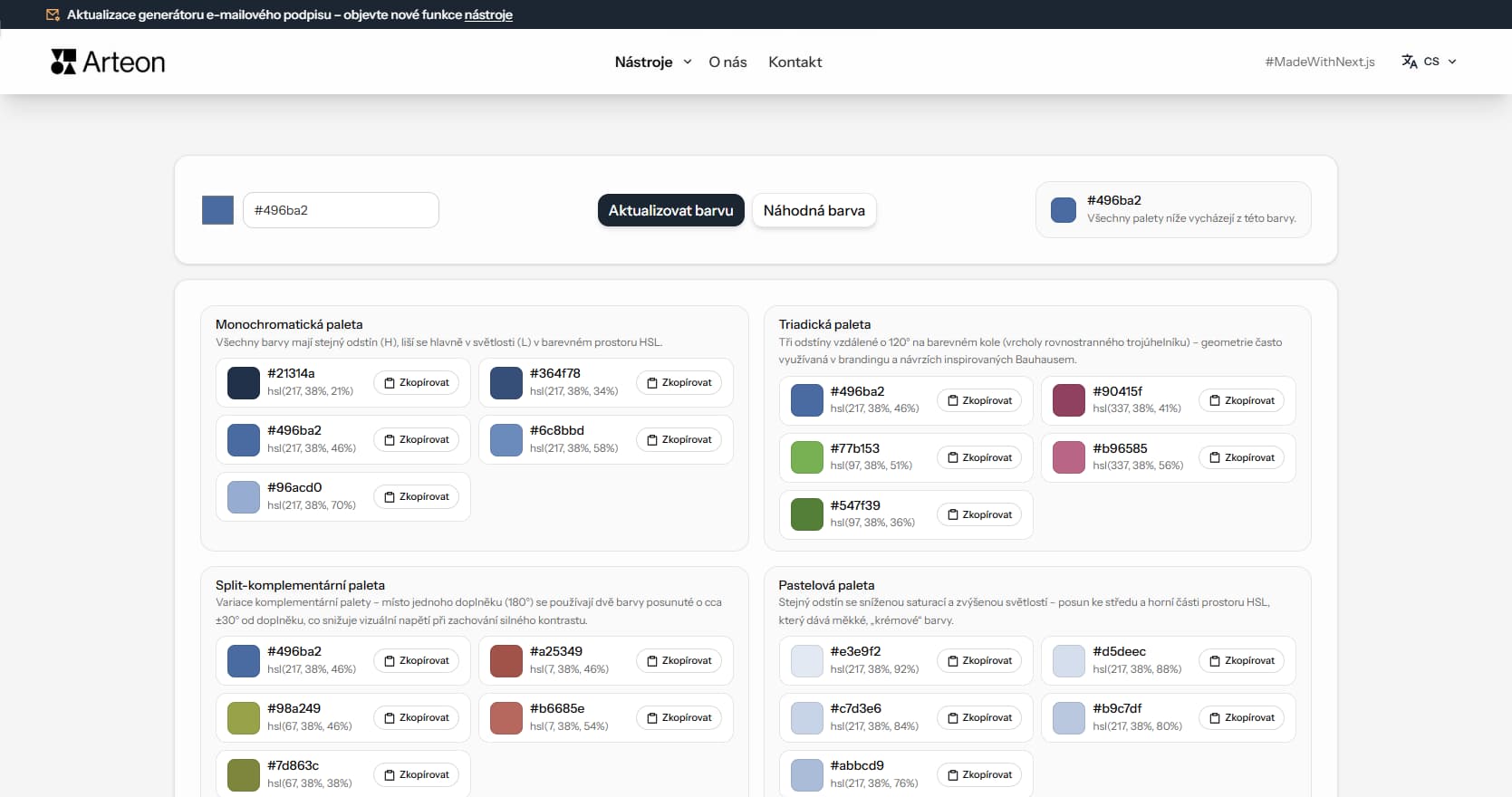
Task: Click clipboard icon beside #90415f
Action: tap(1215, 400)
